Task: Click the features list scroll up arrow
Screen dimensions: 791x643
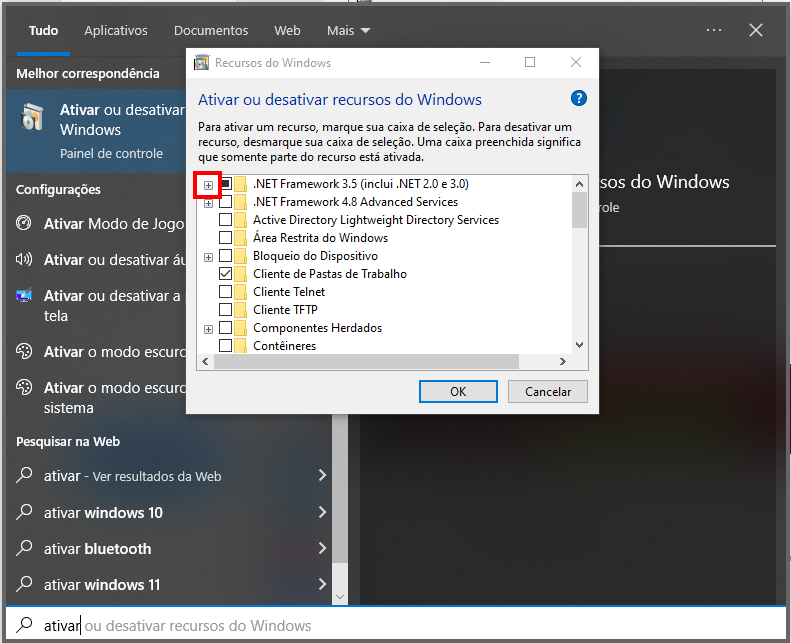Action: 579,184
